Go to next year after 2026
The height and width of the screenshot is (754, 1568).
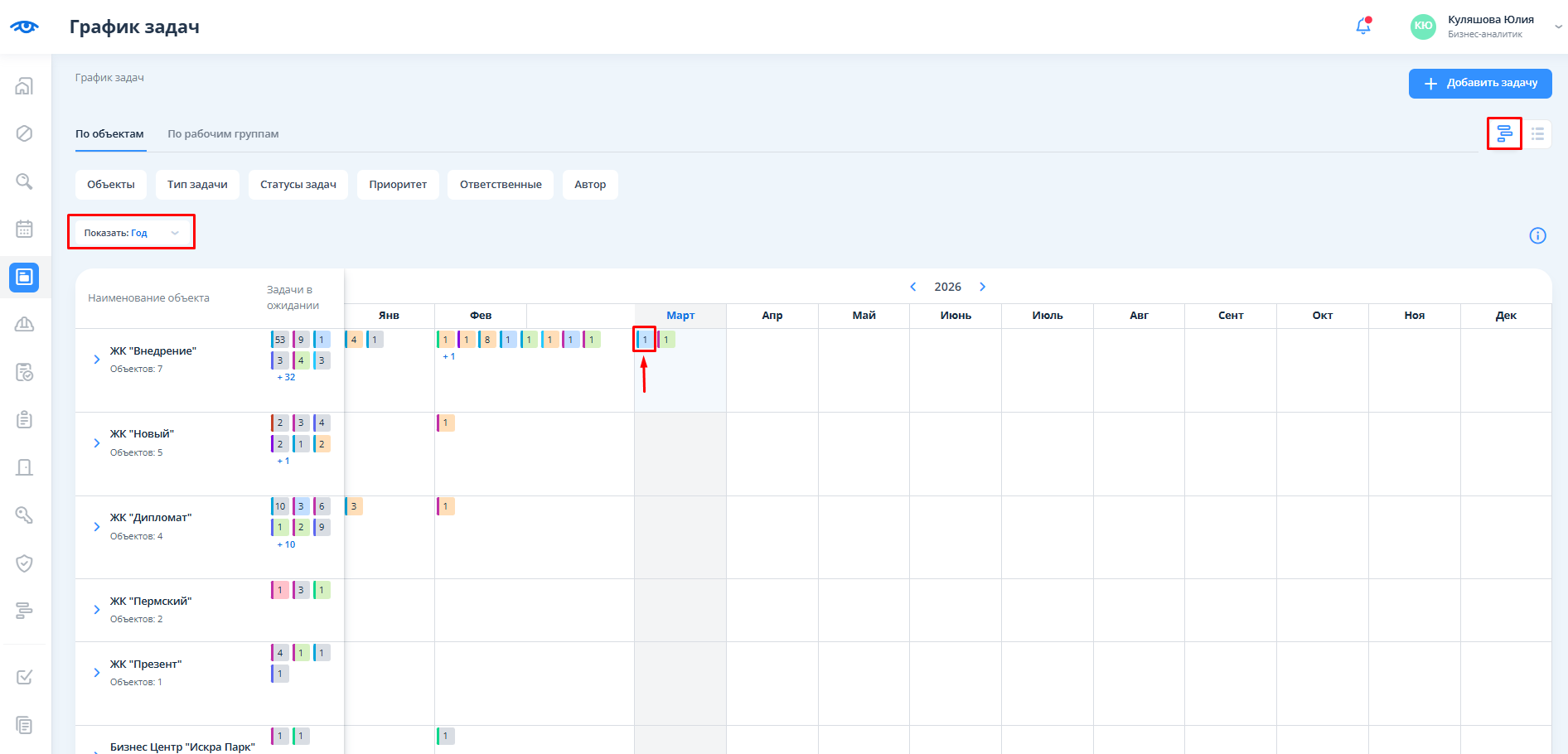point(983,287)
